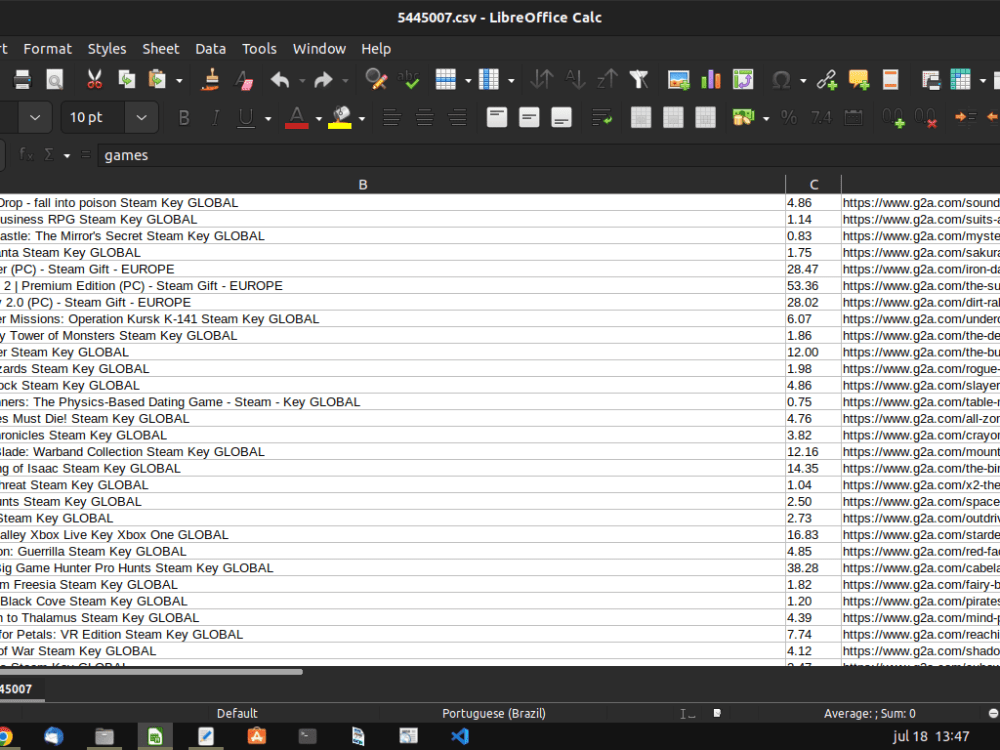Click the Insert Column icon

tap(489, 80)
